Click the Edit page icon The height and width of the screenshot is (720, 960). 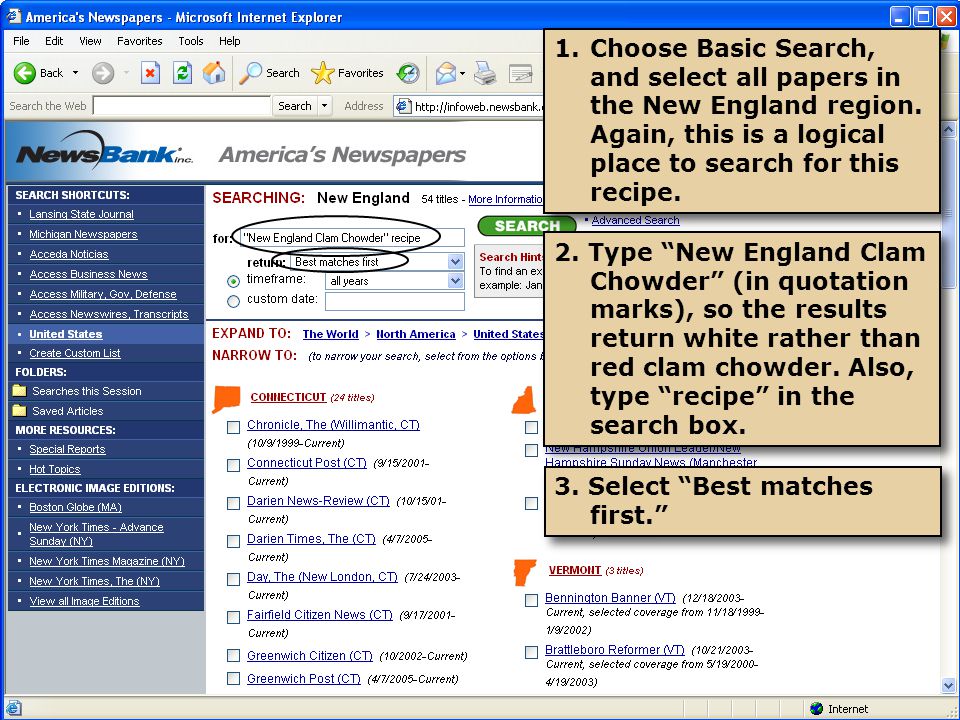click(521, 73)
